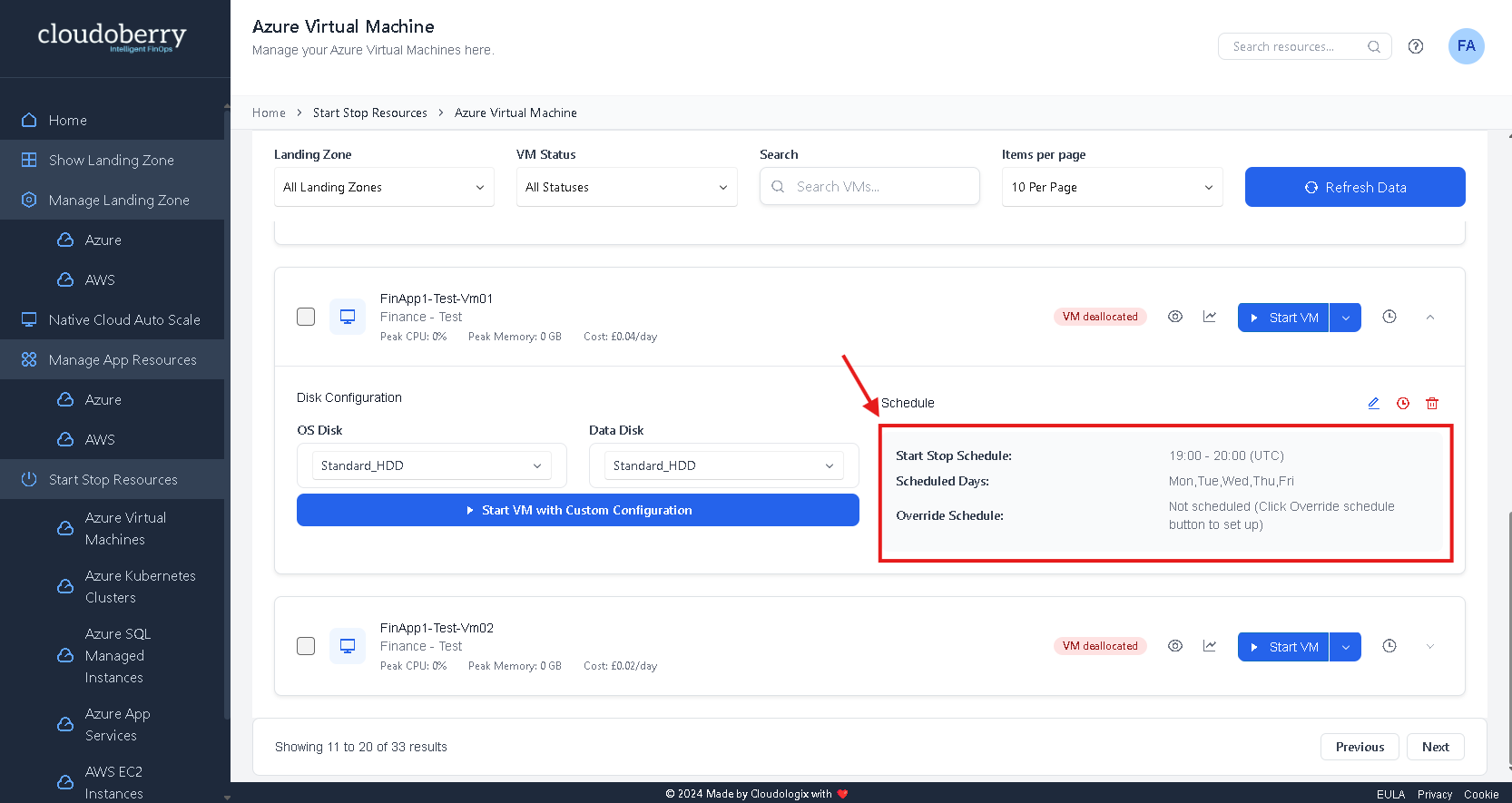Expand the FinApp1-Test-Vm02 details chevron
This screenshot has width=1512, height=803.
(x=1430, y=647)
